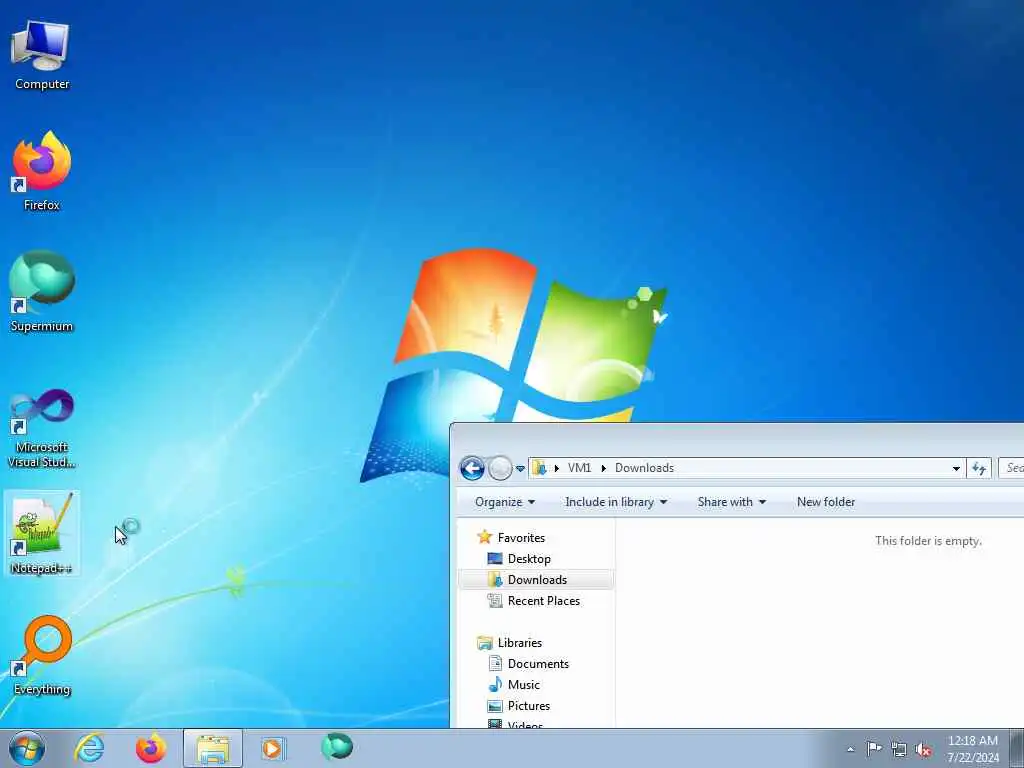The width and height of the screenshot is (1024, 768).
Task: Click the folder icon in the address bar
Action: click(x=539, y=468)
